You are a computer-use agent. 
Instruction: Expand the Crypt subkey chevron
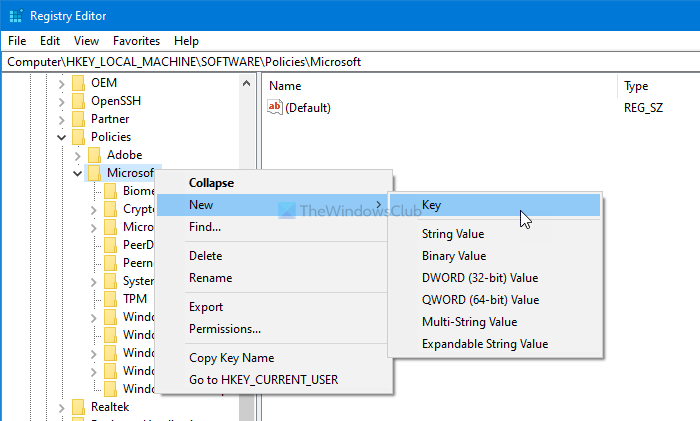(x=94, y=209)
